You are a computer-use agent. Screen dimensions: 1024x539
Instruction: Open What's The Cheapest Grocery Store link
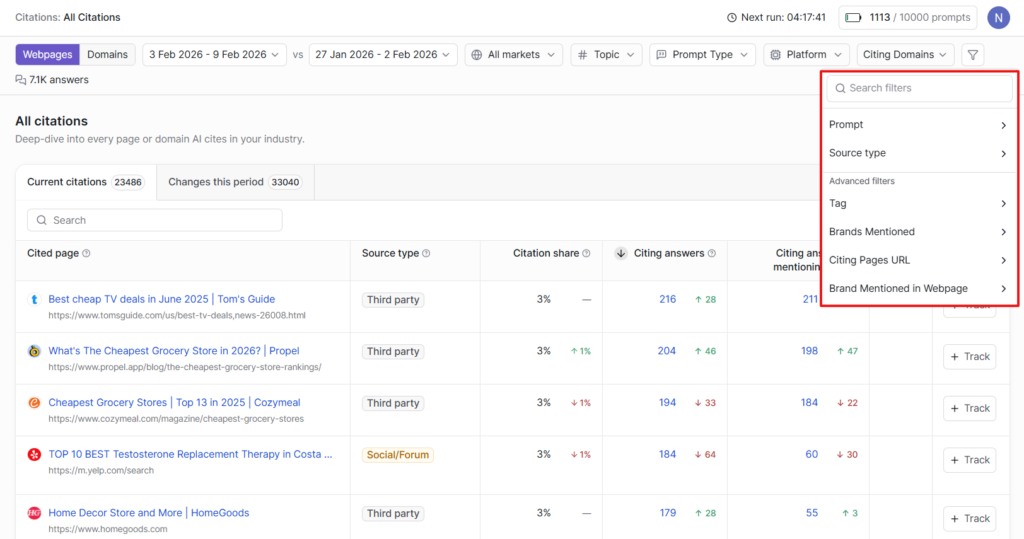[x=174, y=351]
